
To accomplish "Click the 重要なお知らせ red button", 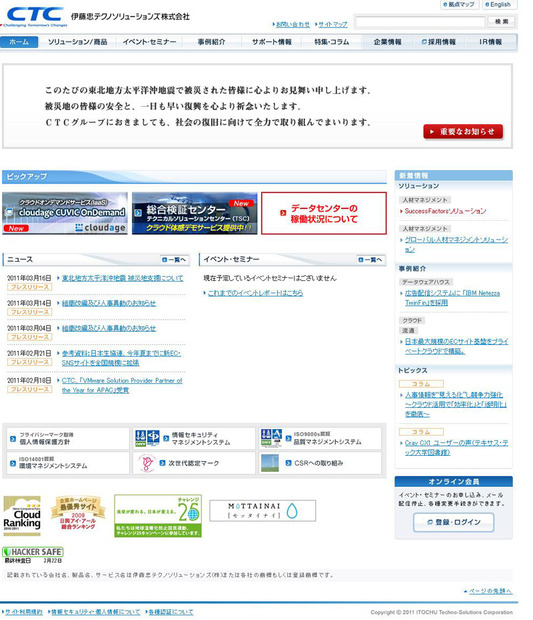I will pos(463,132).
